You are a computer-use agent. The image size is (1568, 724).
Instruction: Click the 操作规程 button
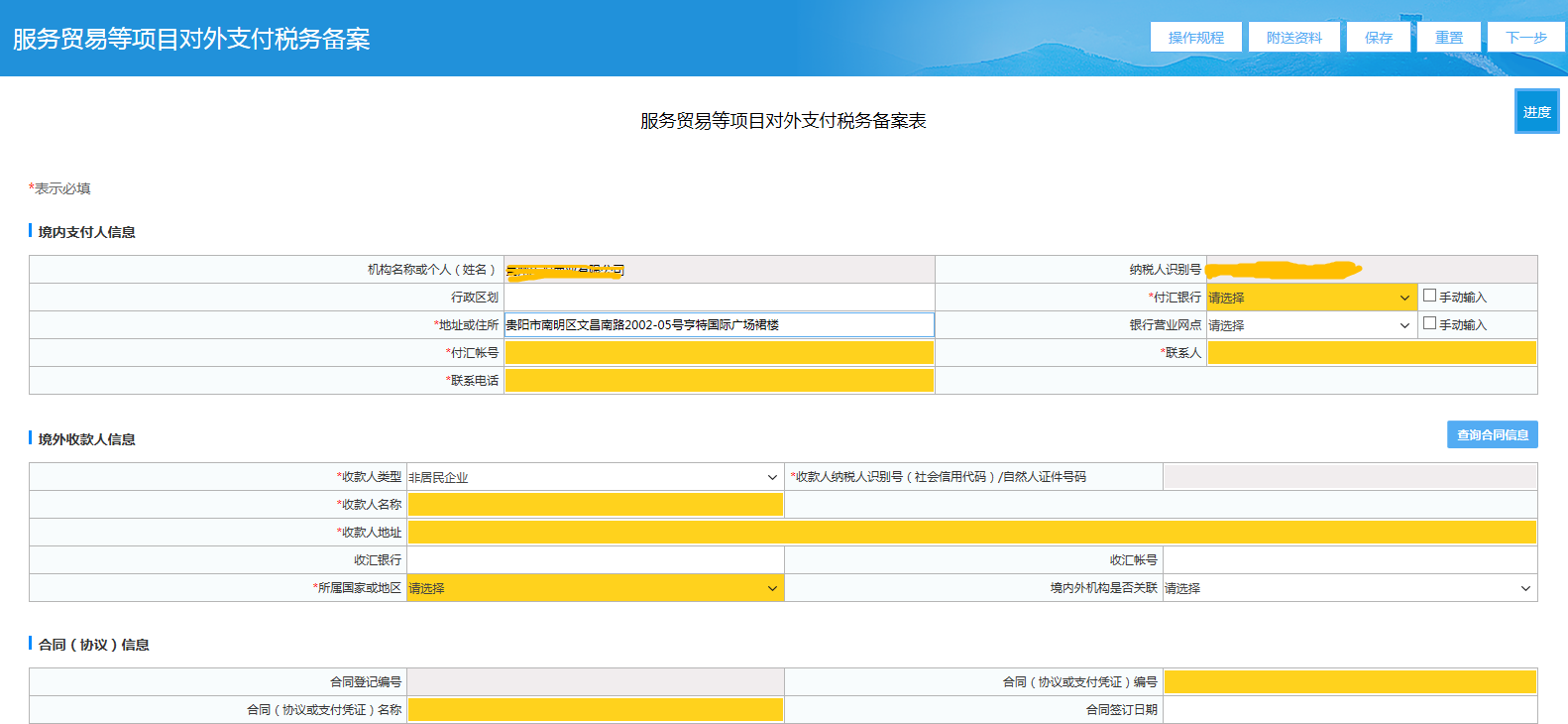1195,38
